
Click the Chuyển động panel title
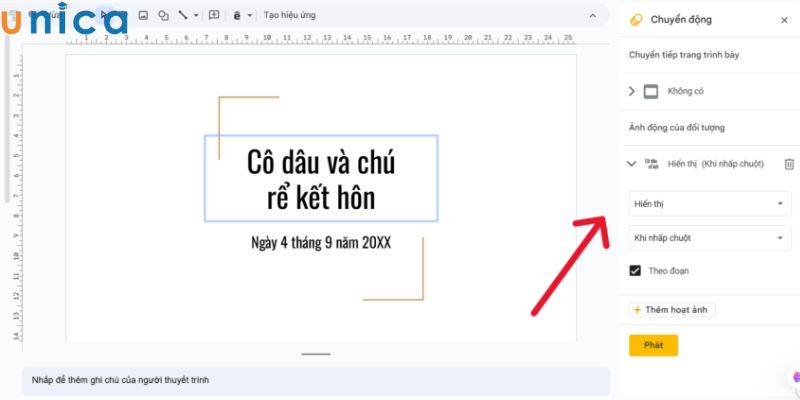coord(681,20)
